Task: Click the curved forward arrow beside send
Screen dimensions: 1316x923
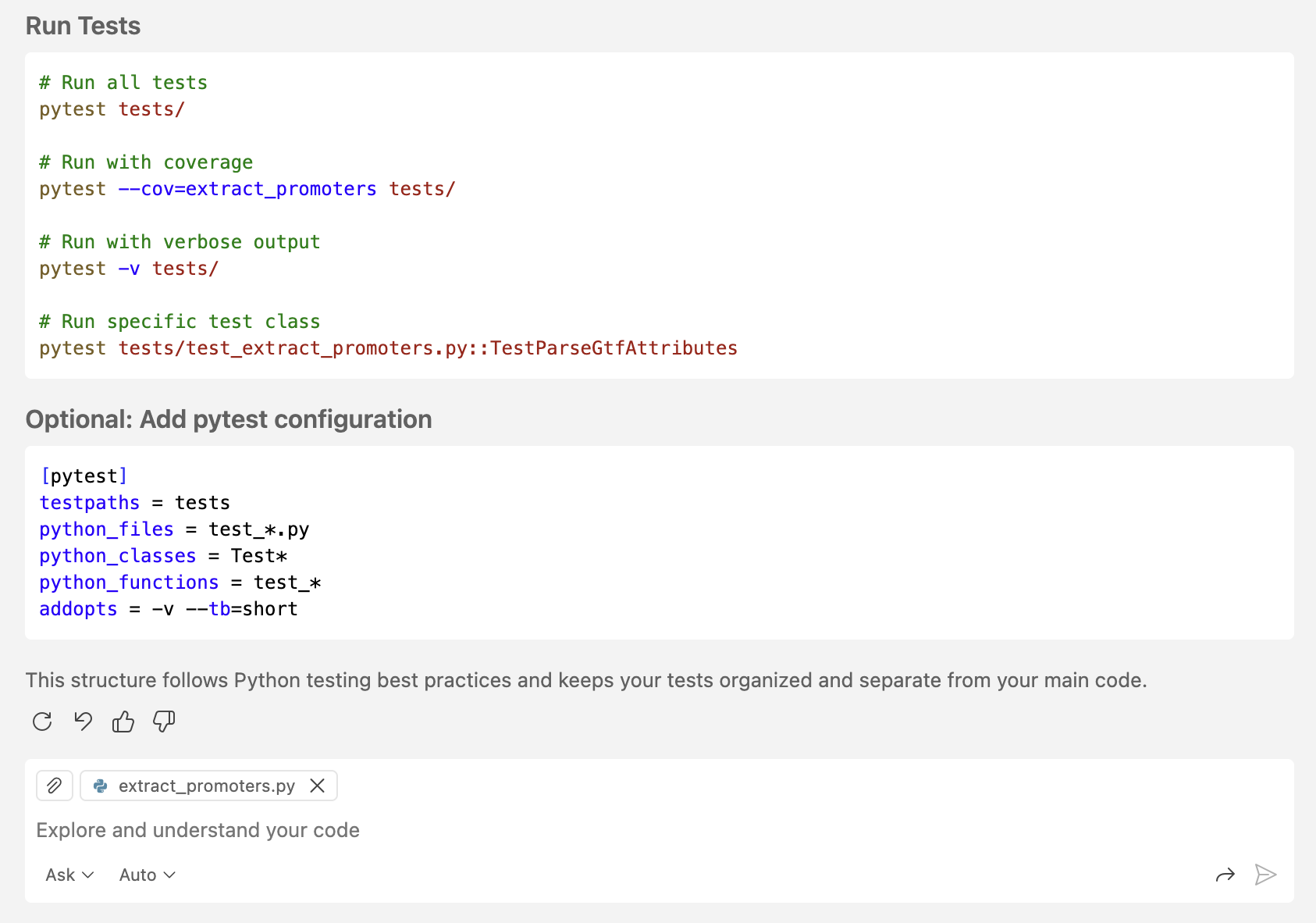Action: 1225,875
